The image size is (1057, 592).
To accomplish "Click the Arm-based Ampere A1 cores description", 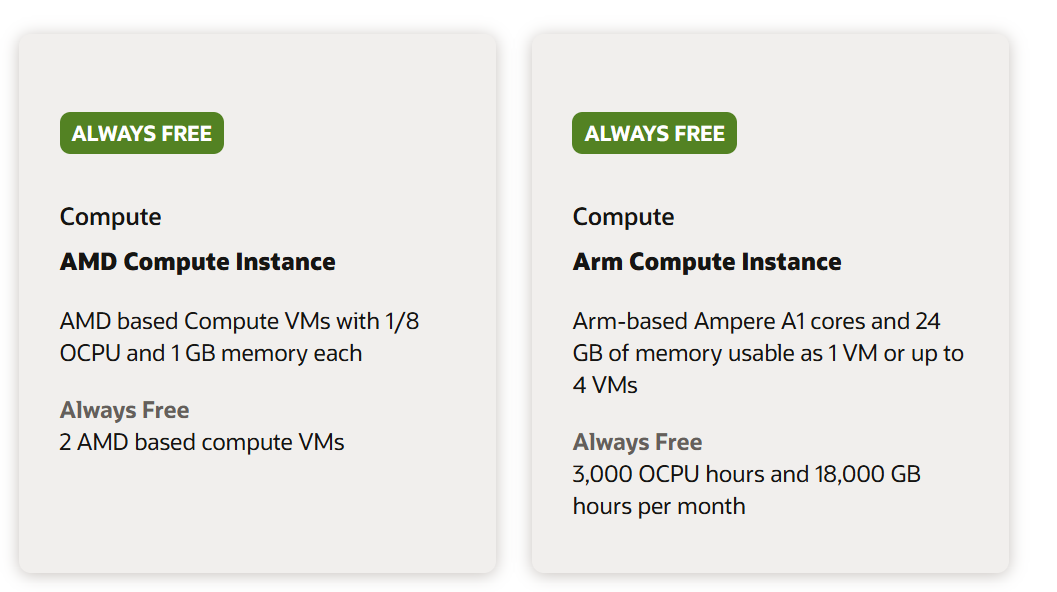I will (768, 353).
